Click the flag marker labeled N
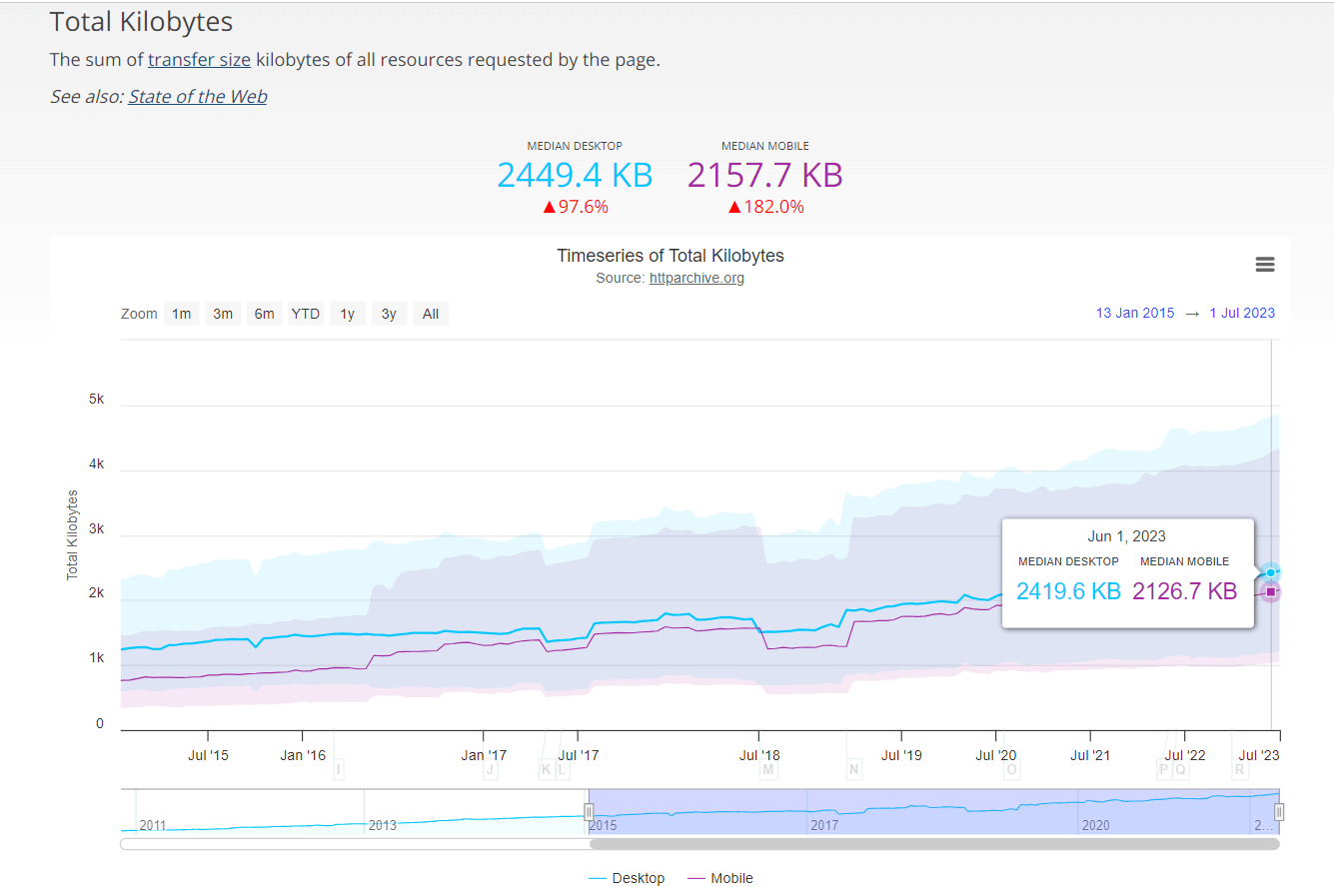The width and height of the screenshot is (1334, 896). [853, 769]
